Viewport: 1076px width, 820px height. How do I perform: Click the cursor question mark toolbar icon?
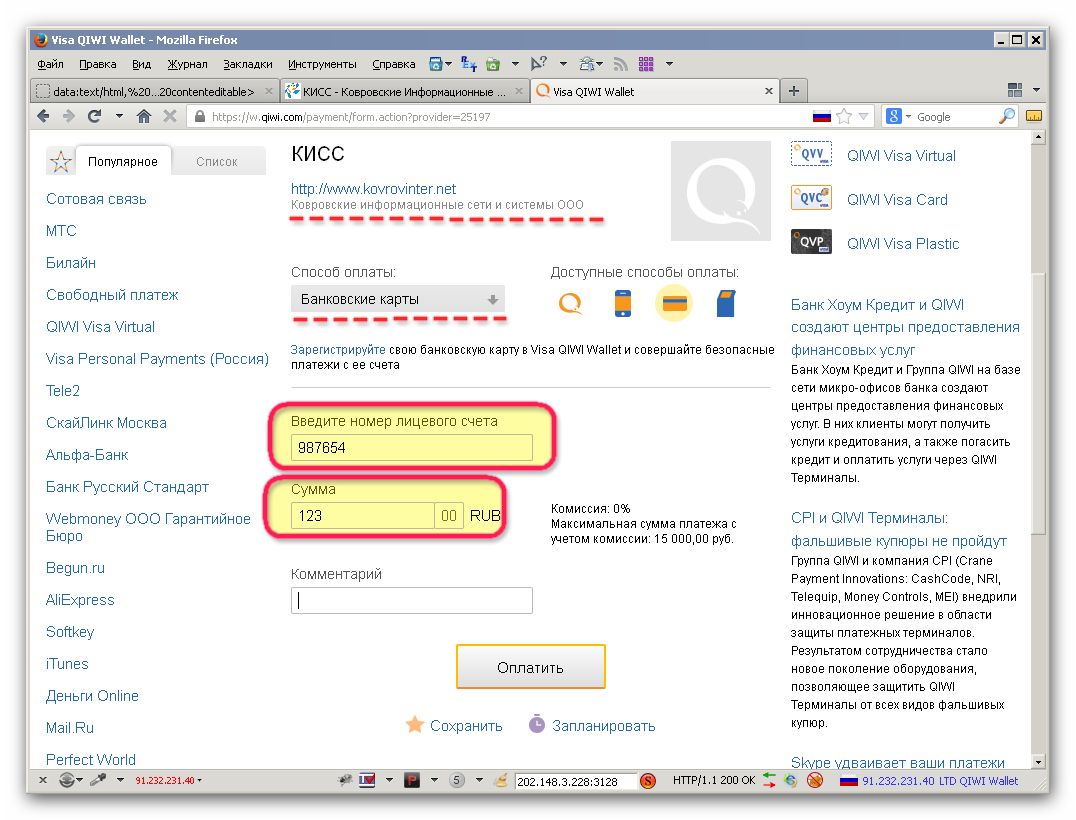tap(539, 65)
